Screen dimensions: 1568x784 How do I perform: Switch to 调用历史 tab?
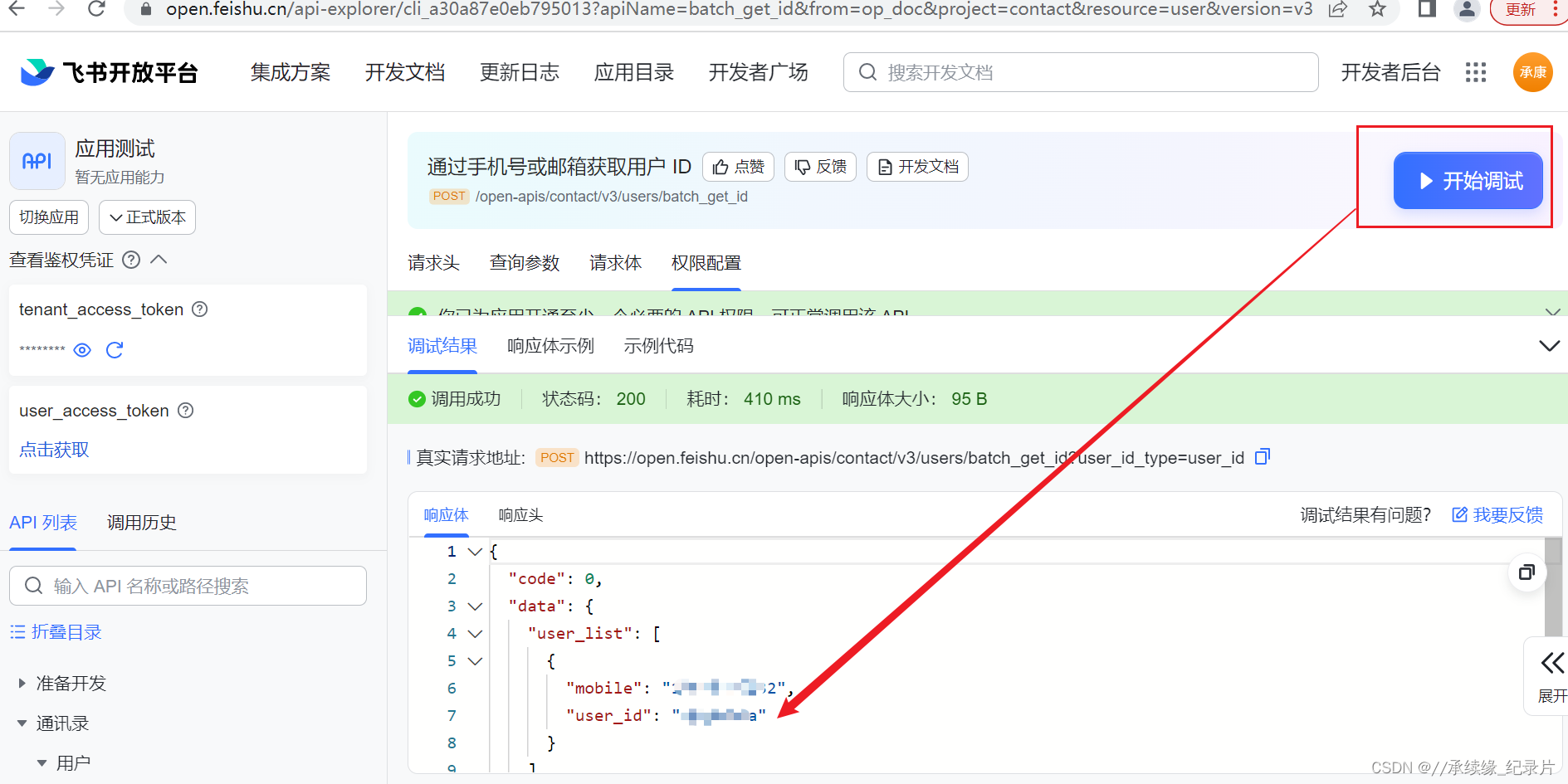[x=142, y=523]
